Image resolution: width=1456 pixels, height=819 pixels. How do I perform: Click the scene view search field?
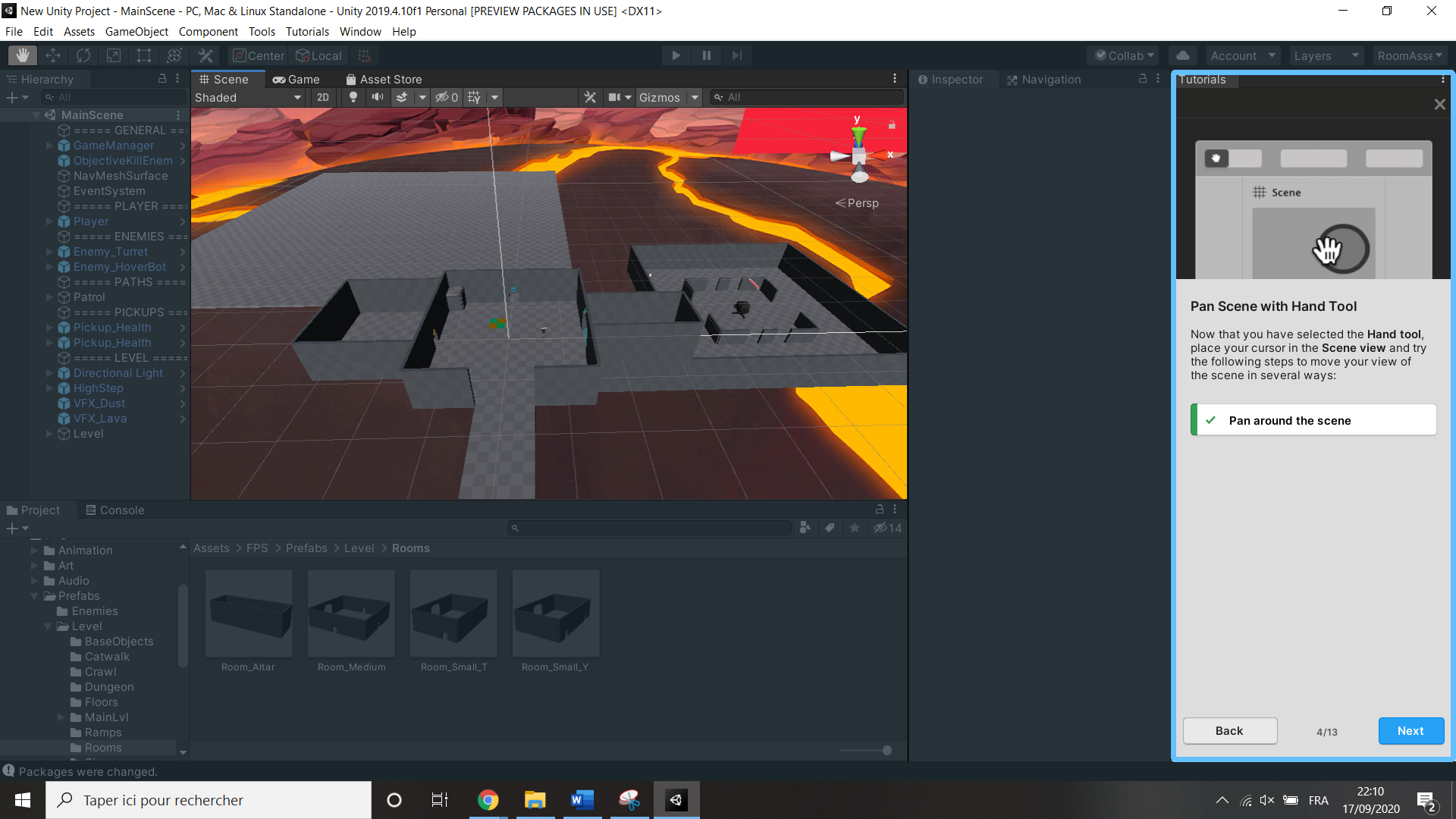(807, 97)
